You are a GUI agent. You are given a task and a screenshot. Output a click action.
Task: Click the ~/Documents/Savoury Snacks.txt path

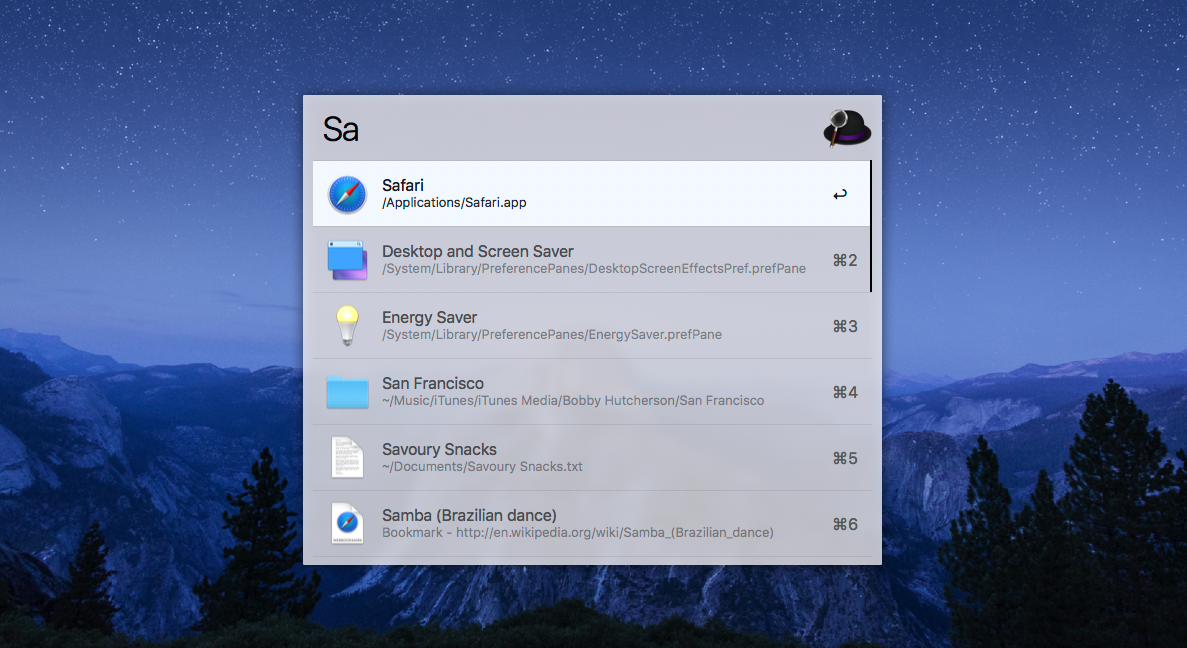tap(482, 466)
